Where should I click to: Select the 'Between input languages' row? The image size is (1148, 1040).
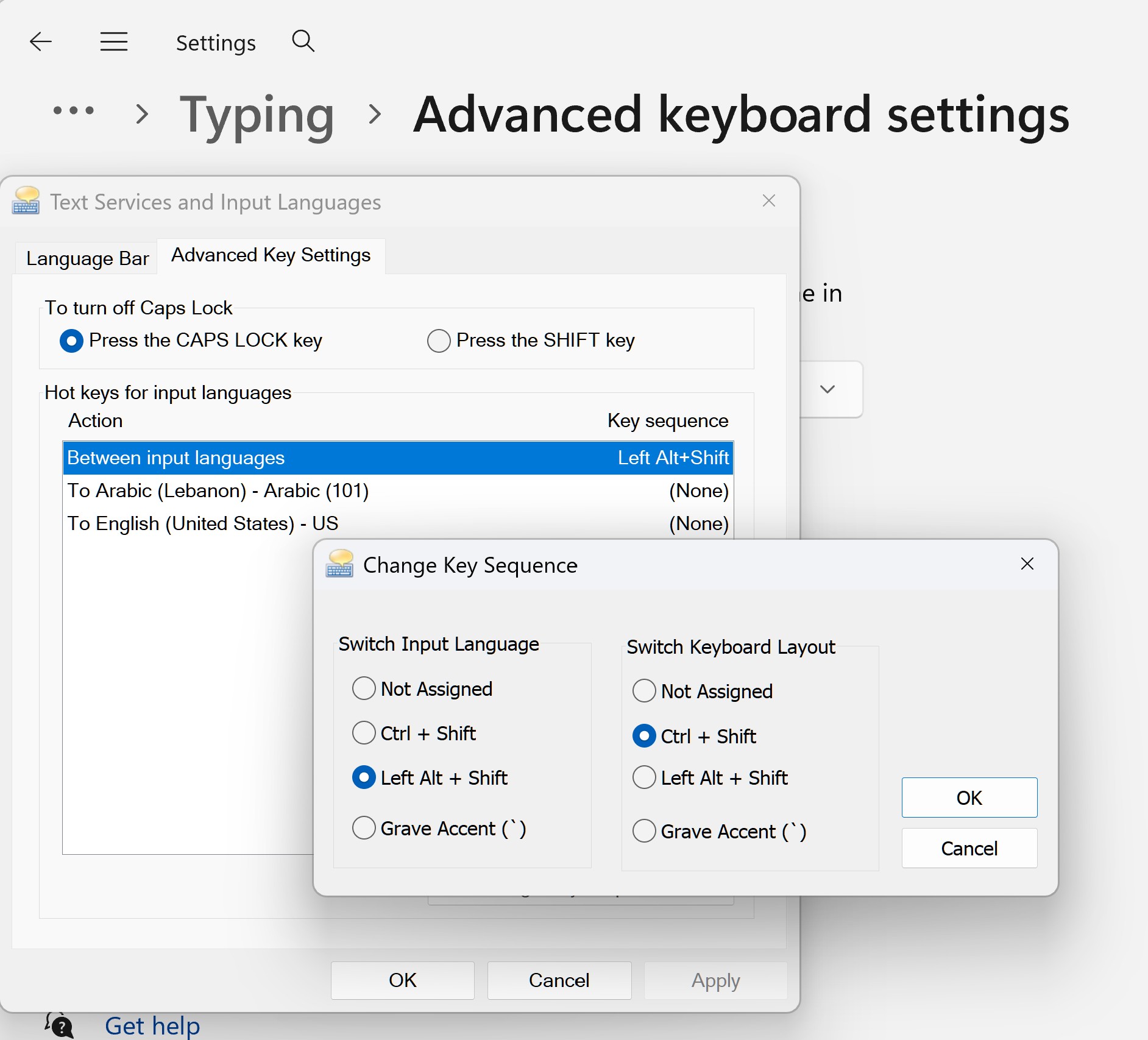398,458
